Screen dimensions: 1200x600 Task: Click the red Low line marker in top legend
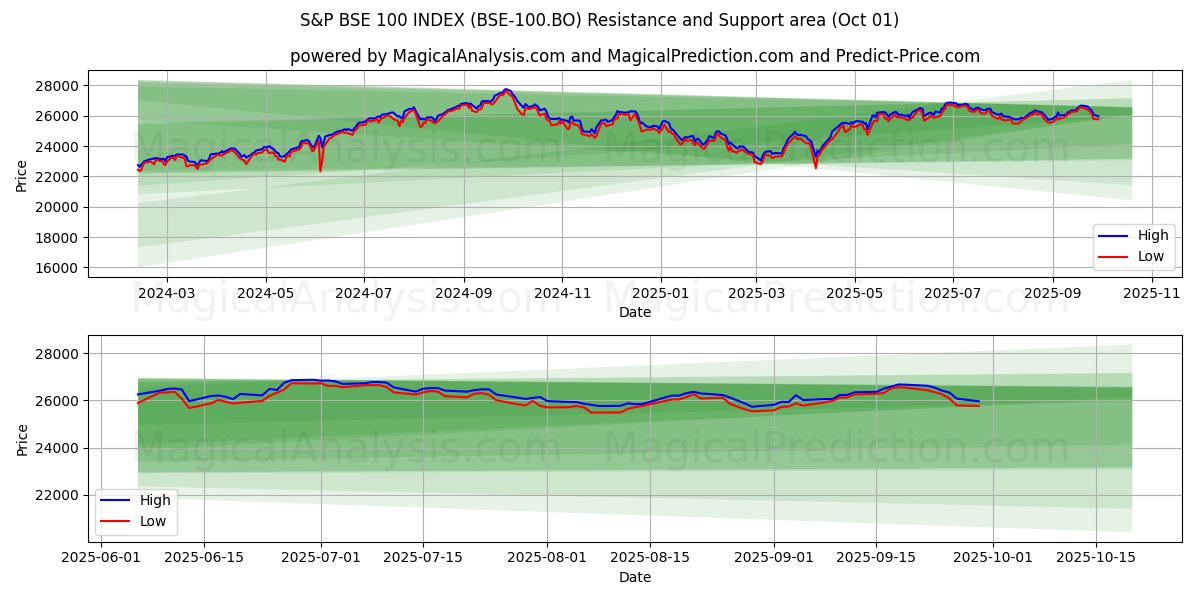tap(1114, 256)
